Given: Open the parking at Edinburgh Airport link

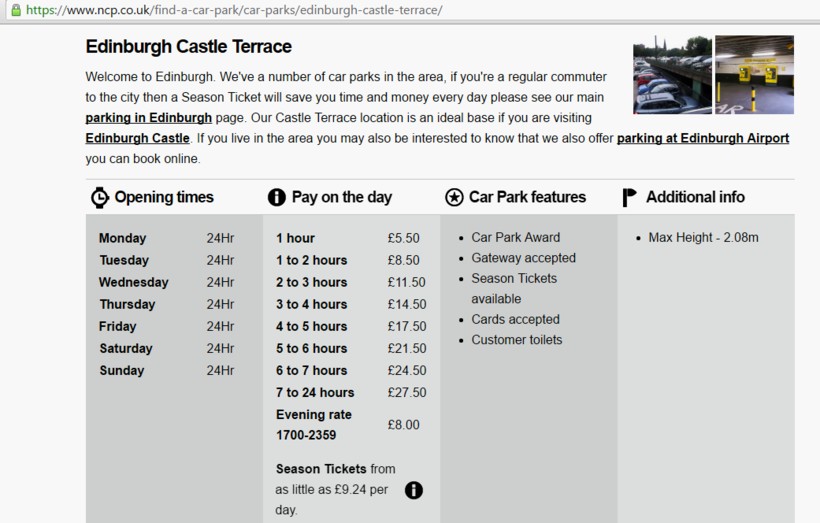Looking at the screenshot, I should pos(702,138).
